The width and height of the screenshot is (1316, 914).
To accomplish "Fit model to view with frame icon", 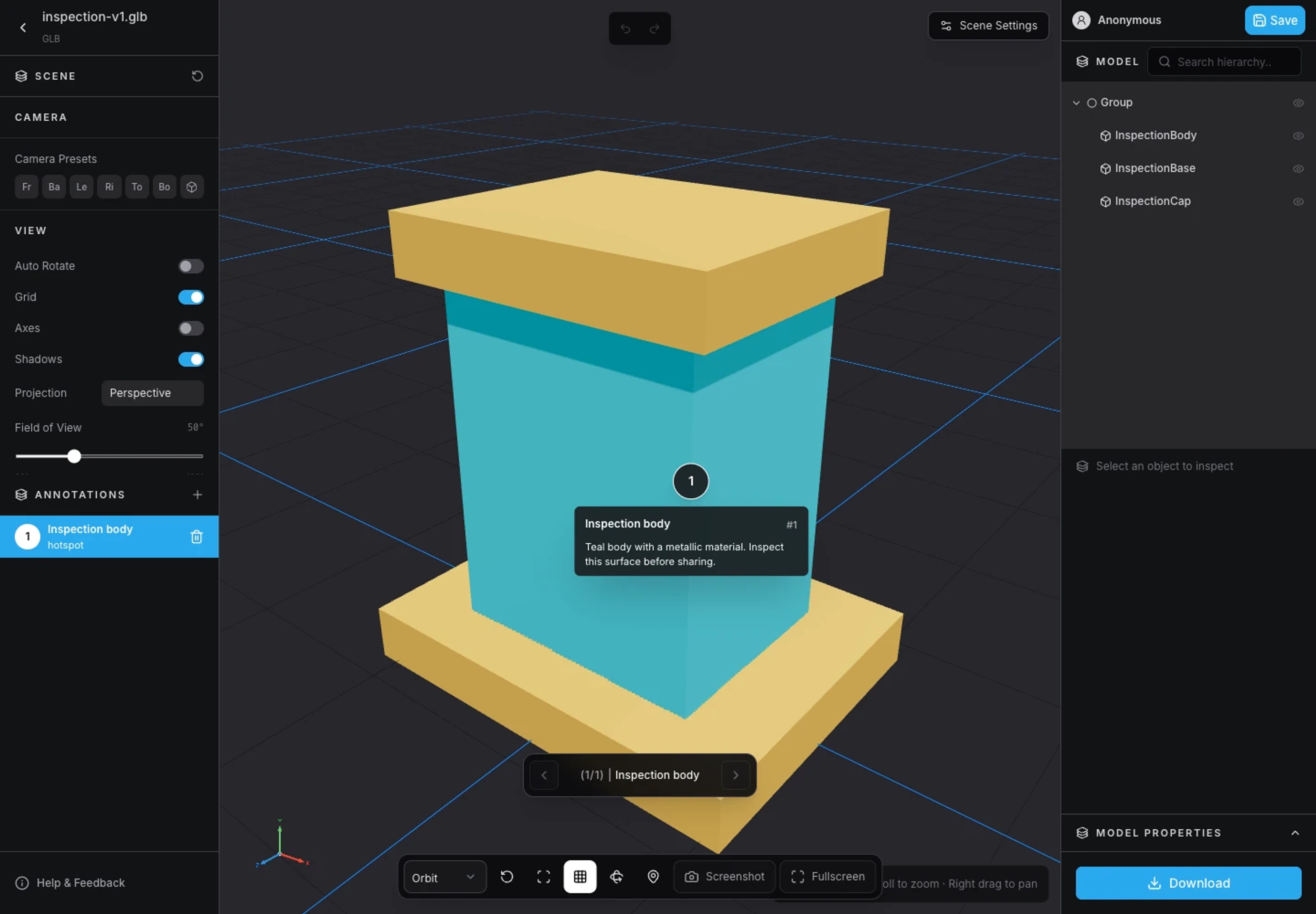I will tap(544, 877).
